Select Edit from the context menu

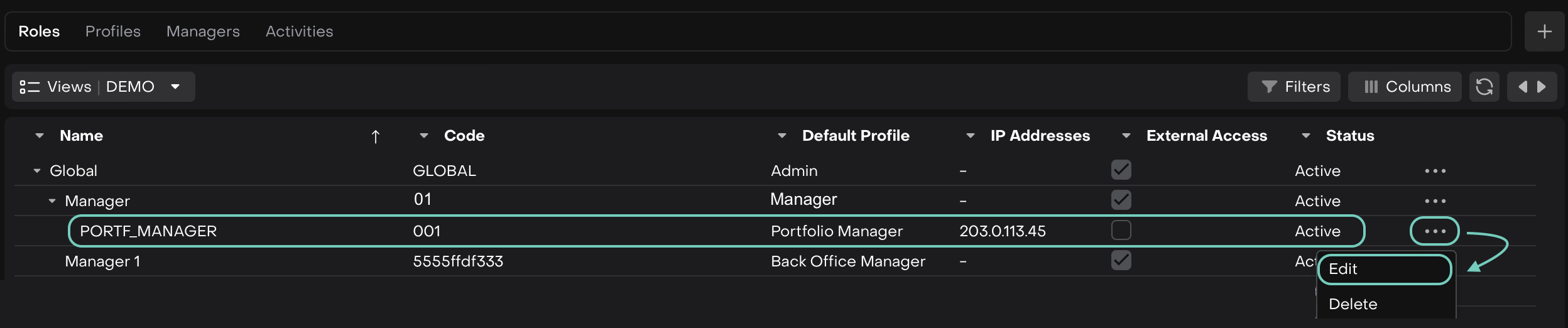1384,269
